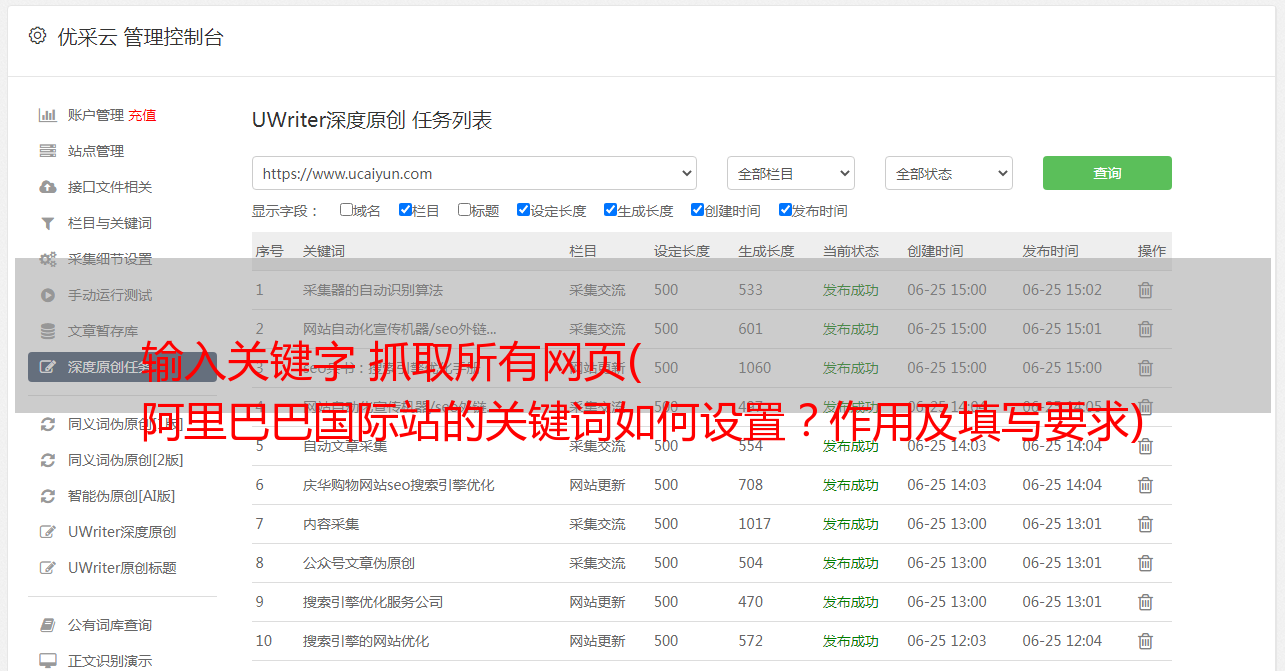
Task: Enable the 域名 display field checkbox
Action: click(346, 210)
